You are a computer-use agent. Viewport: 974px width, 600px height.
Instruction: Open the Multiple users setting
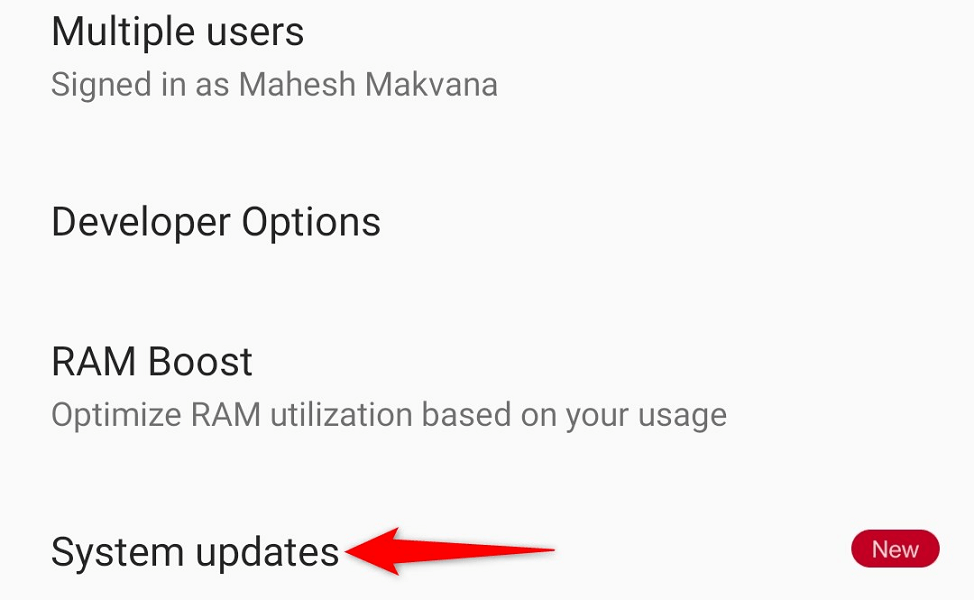[x=487, y=57]
